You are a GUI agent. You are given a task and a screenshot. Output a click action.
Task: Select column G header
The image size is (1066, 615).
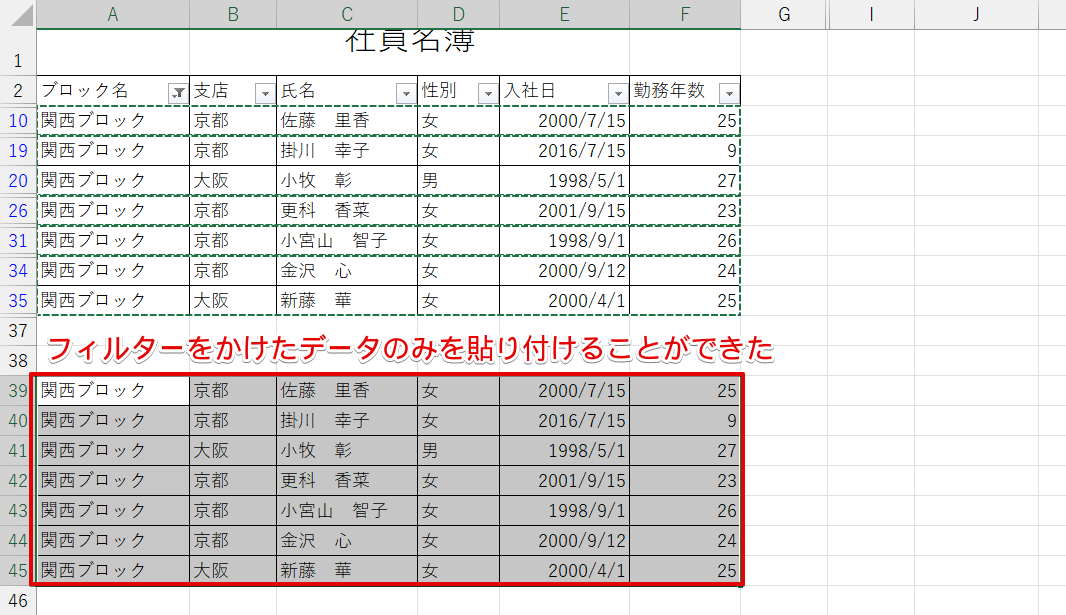pyautogui.click(x=784, y=14)
